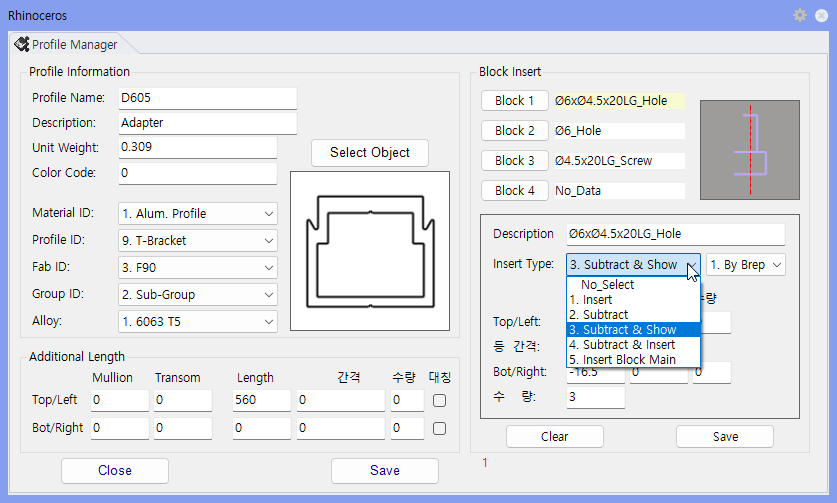Click the Bot/Right Mullion field

click(120, 428)
